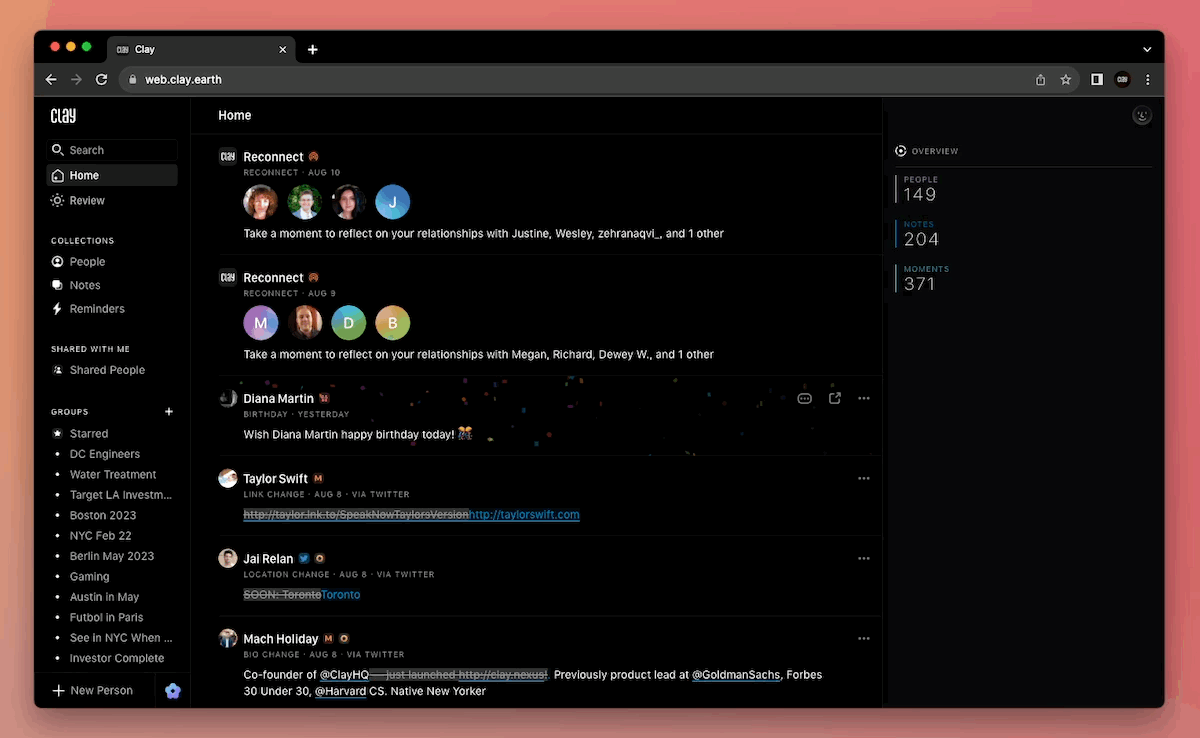This screenshot has width=1200, height=738.
Task: Open browser side panel icon
Action: click(x=1097, y=79)
